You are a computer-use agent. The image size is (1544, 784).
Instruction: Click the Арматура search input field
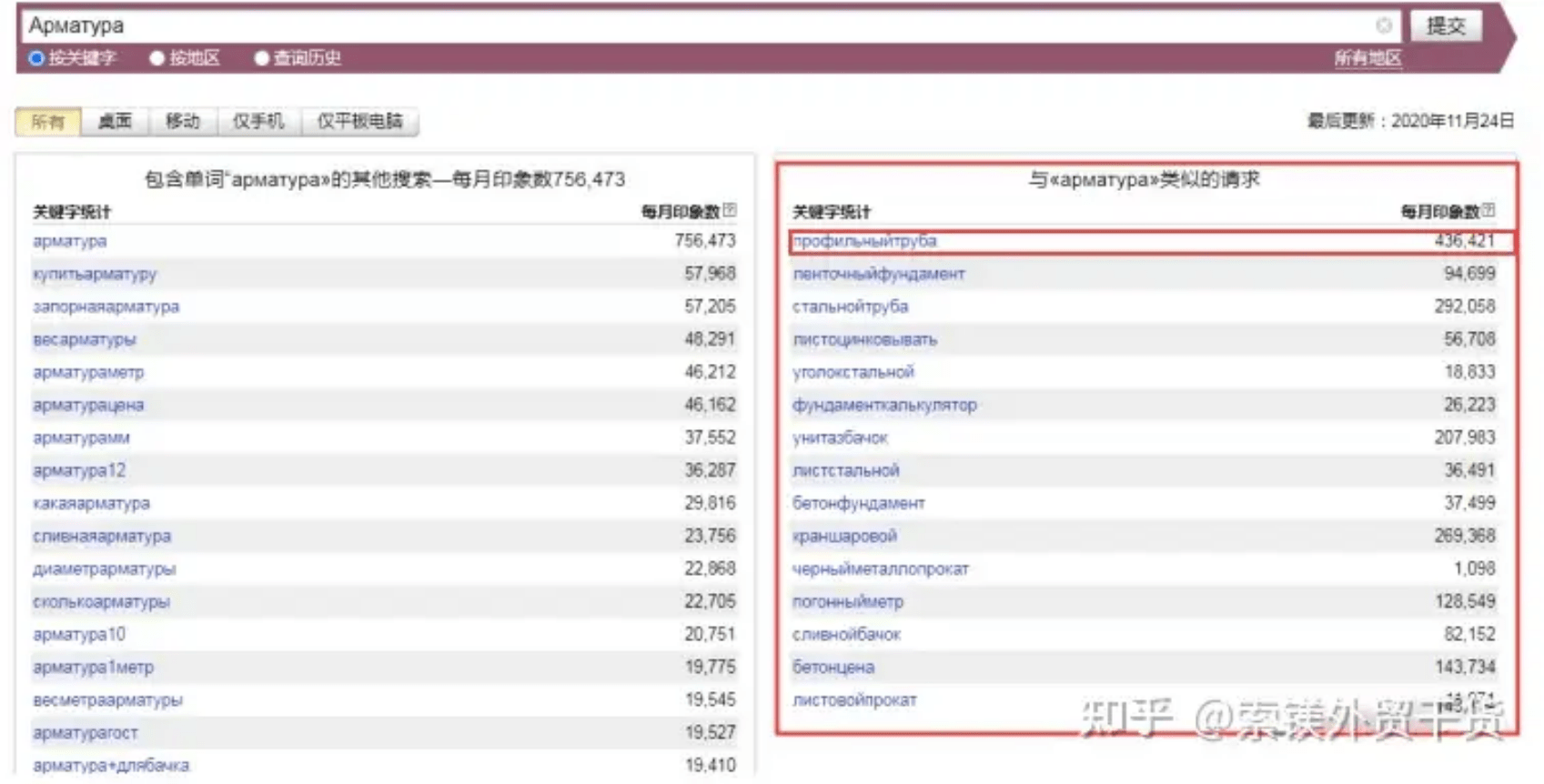coord(691,25)
